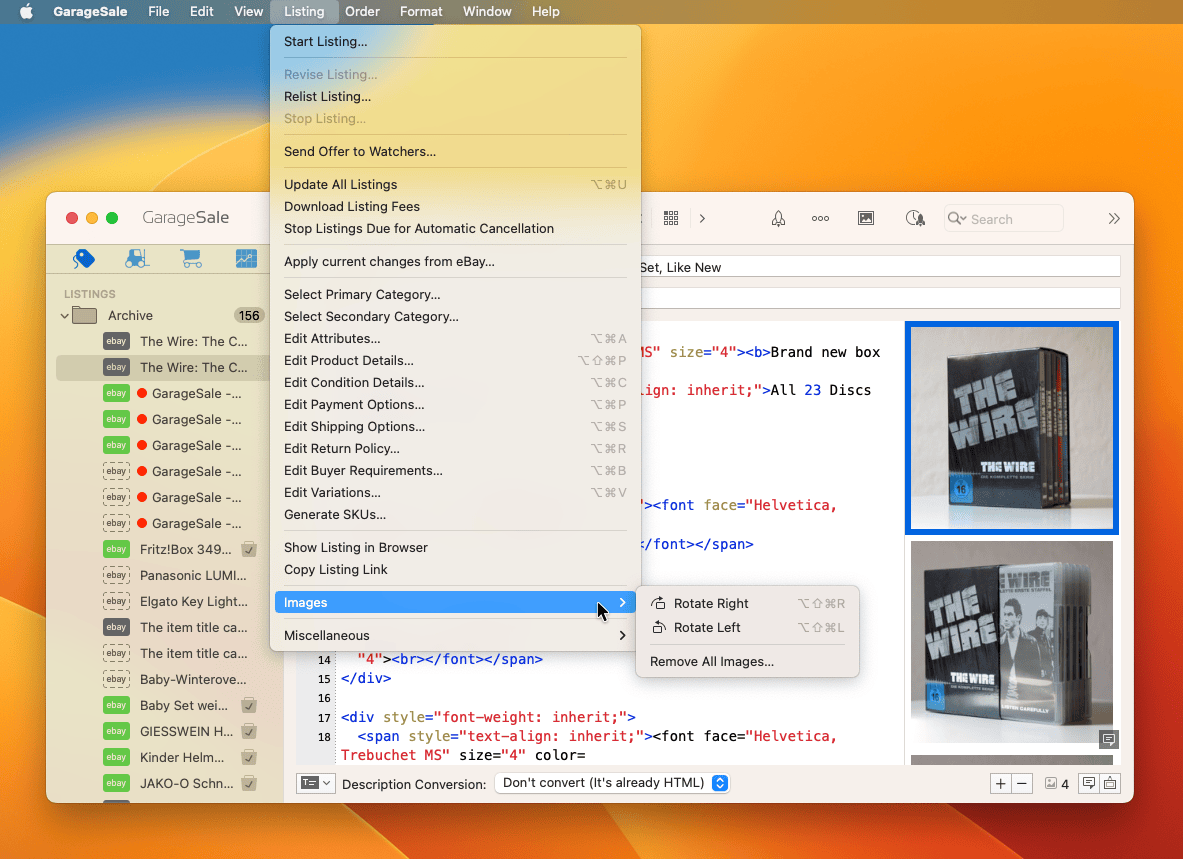Open the Apple menu
This screenshot has height=859, width=1183.
point(26,11)
